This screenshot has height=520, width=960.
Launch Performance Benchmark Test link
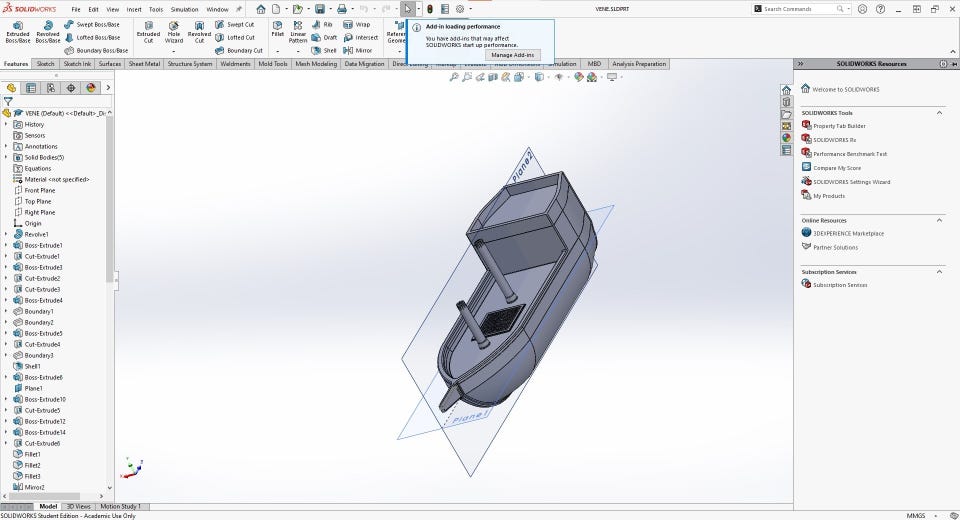pos(850,154)
